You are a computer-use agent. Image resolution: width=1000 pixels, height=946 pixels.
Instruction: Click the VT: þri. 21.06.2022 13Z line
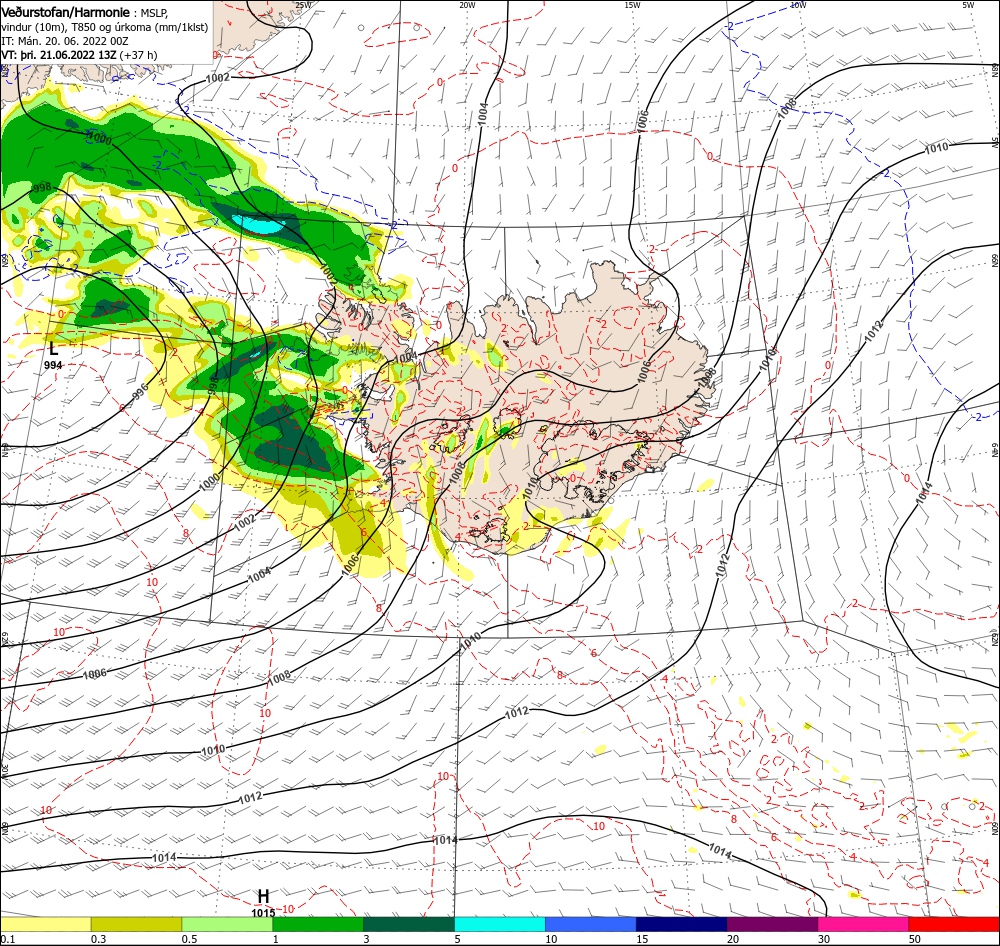click(x=79, y=55)
